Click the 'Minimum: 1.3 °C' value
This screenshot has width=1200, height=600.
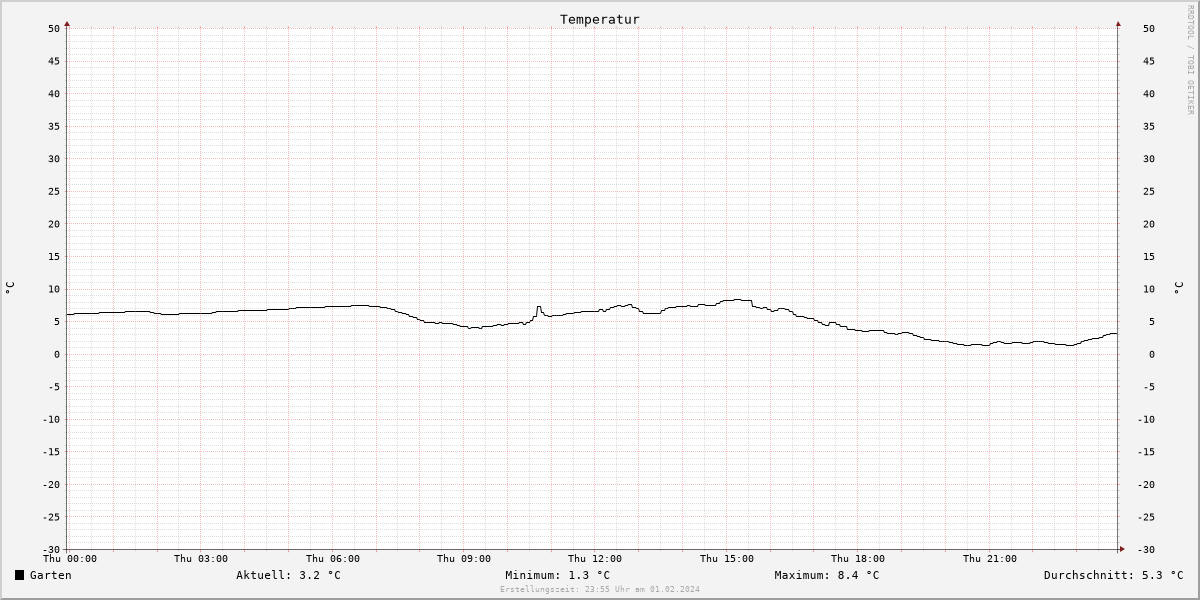pyautogui.click(x=557, y=575)
